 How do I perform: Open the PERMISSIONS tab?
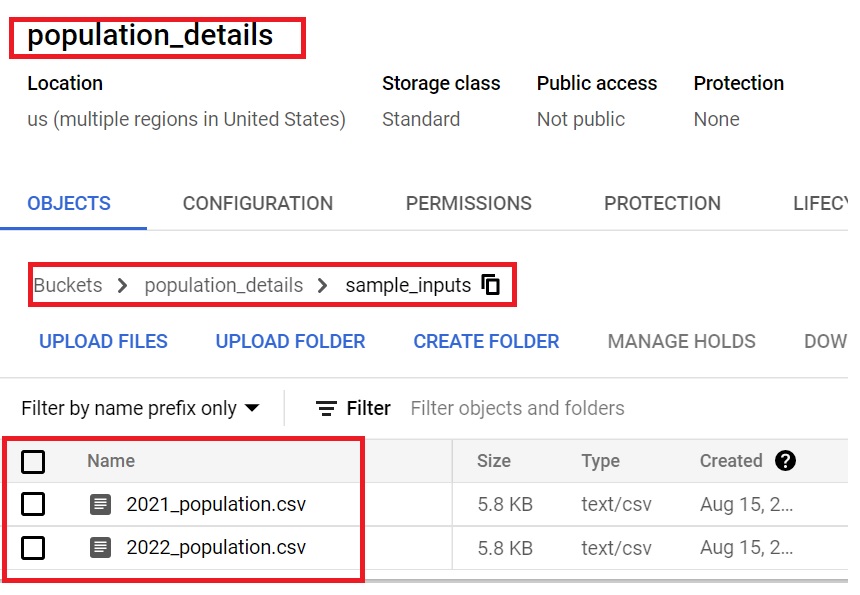click(468, 203)
